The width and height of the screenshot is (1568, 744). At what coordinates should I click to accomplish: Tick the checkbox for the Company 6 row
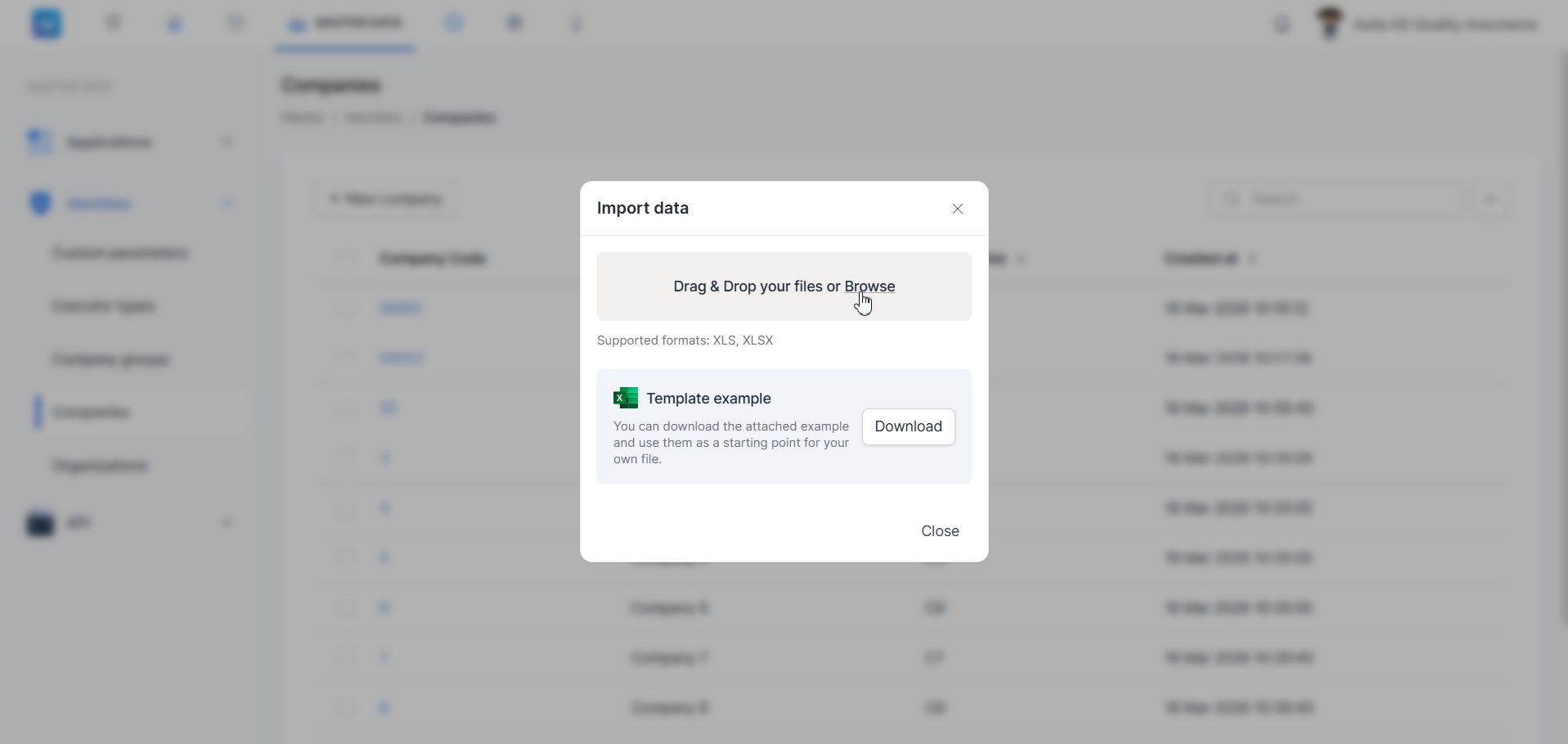[347, 607]
